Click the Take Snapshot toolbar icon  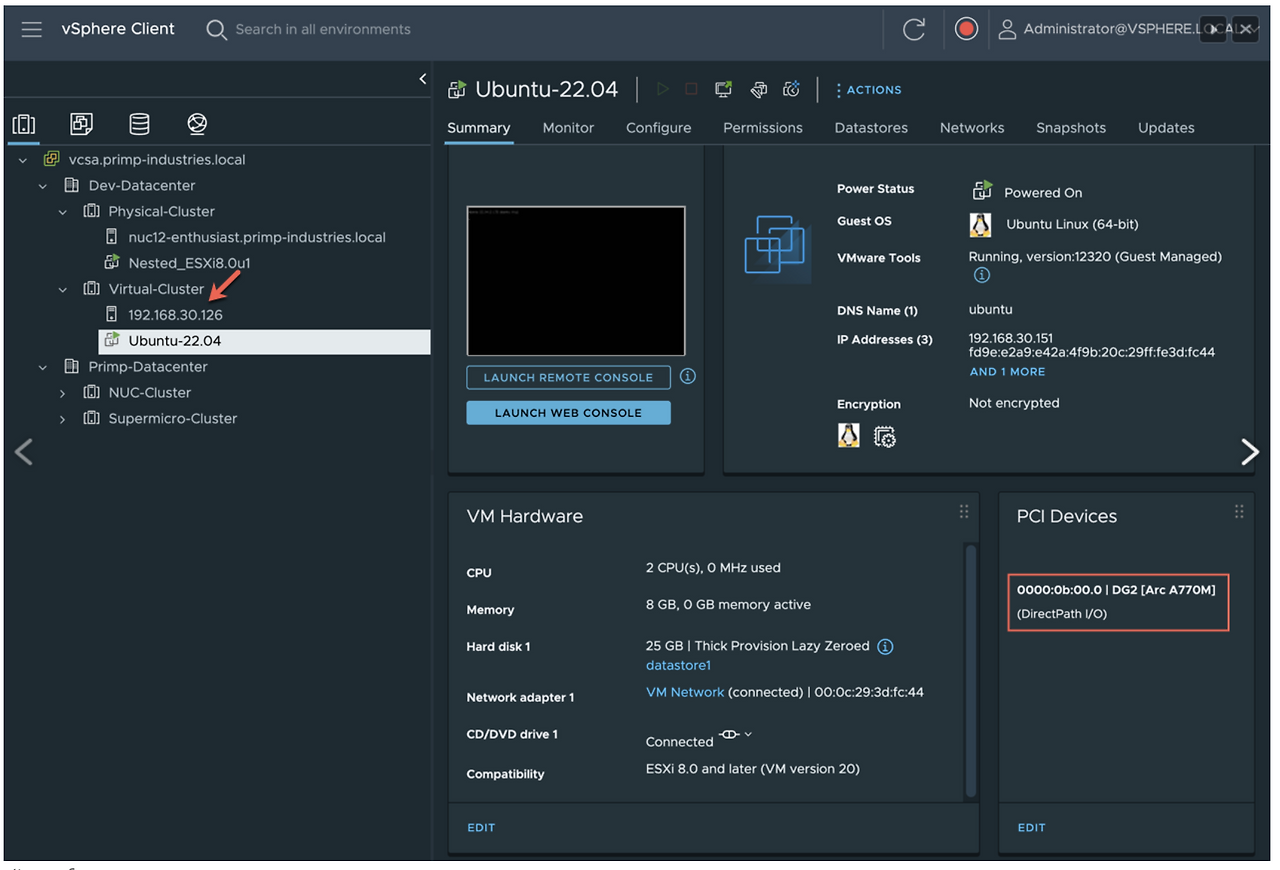(x=791, y=90)
